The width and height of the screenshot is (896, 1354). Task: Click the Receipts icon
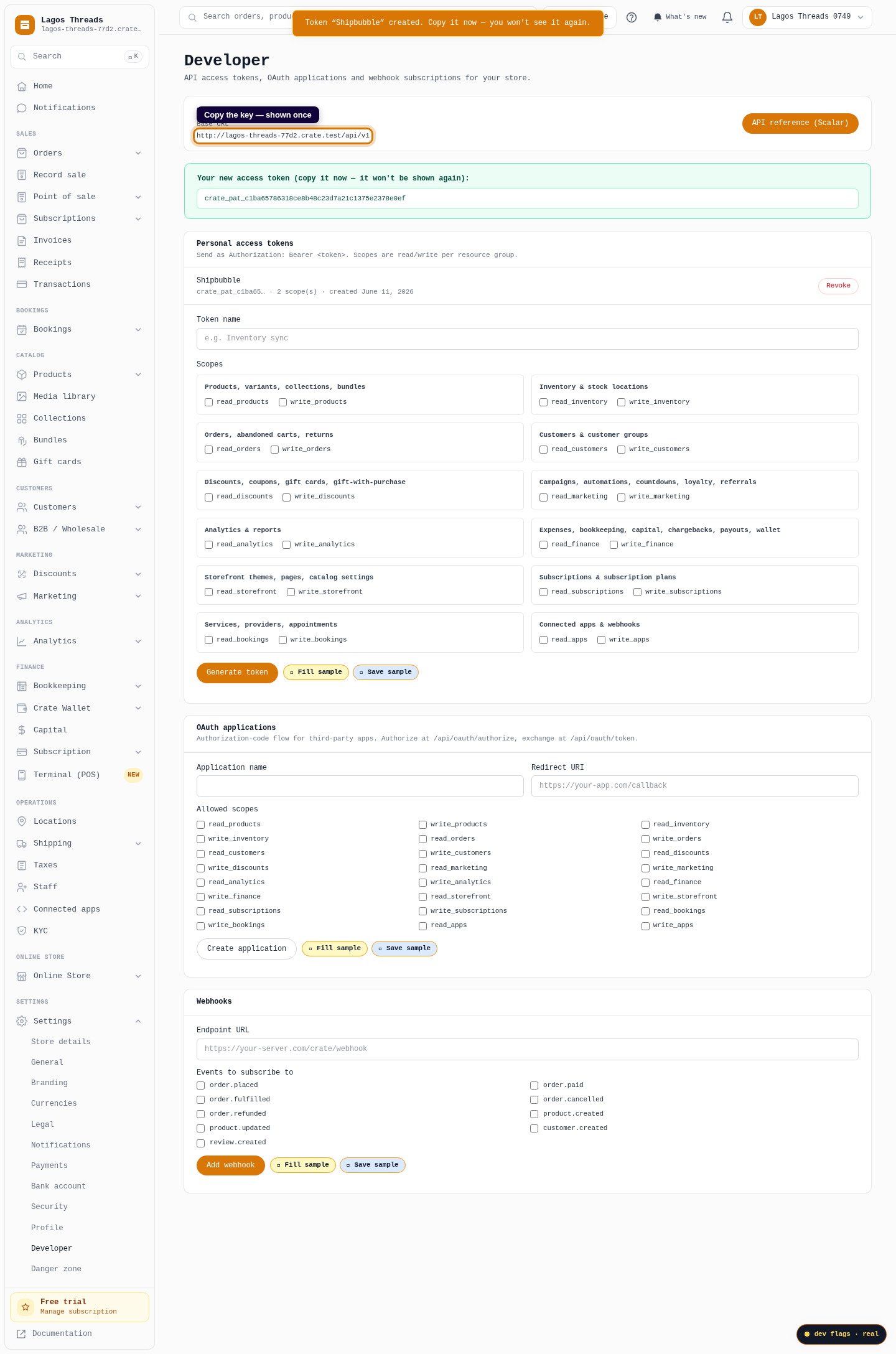click(x=22, y=263)
